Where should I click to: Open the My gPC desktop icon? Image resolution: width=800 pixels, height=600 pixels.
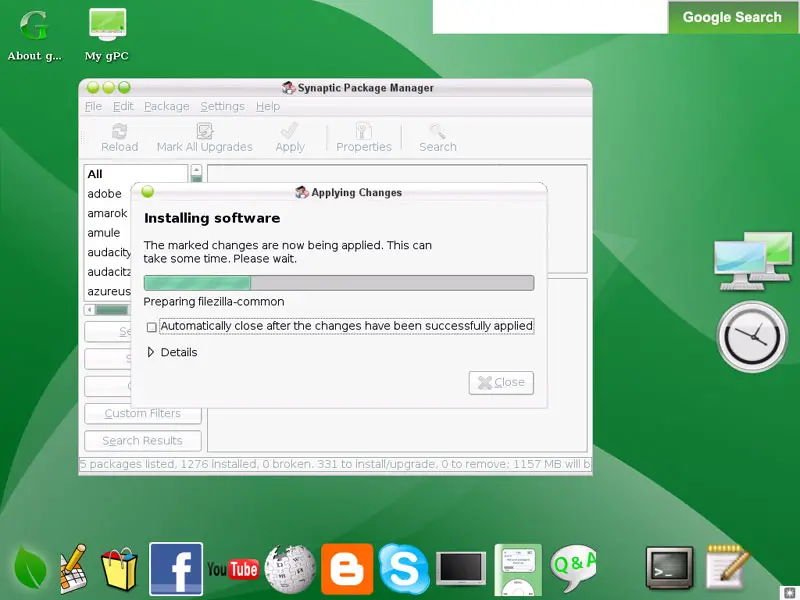coord(107,35)
